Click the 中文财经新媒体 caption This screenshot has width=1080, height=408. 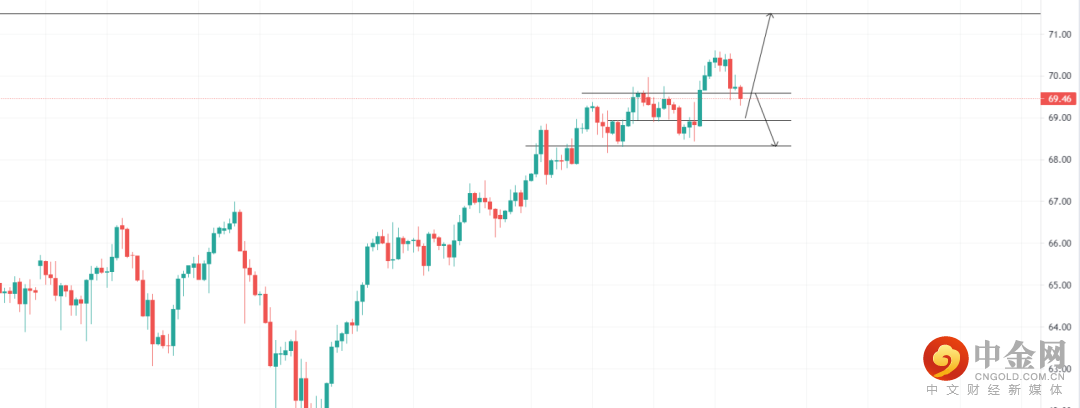pyautogui.click(x=1001, y=392)
